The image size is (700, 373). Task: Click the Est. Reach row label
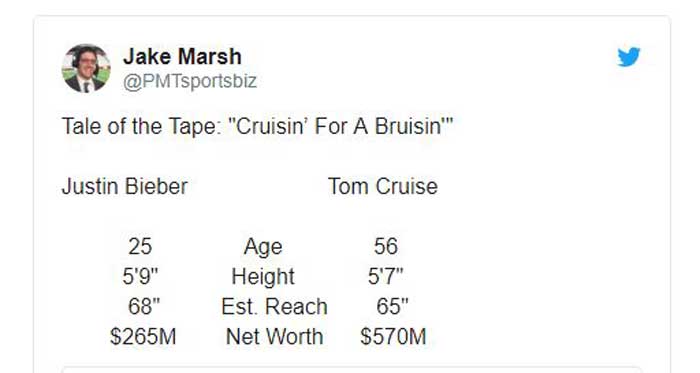pyautogui.click(x=274, y=307)
